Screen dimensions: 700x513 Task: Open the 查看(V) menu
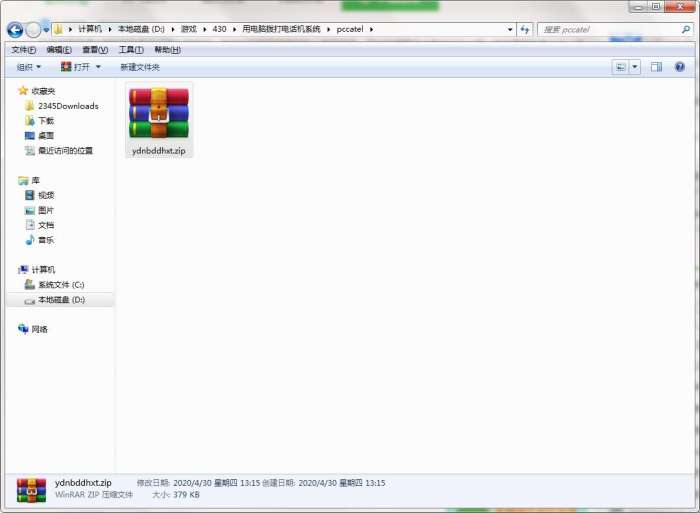coord(95,50)
